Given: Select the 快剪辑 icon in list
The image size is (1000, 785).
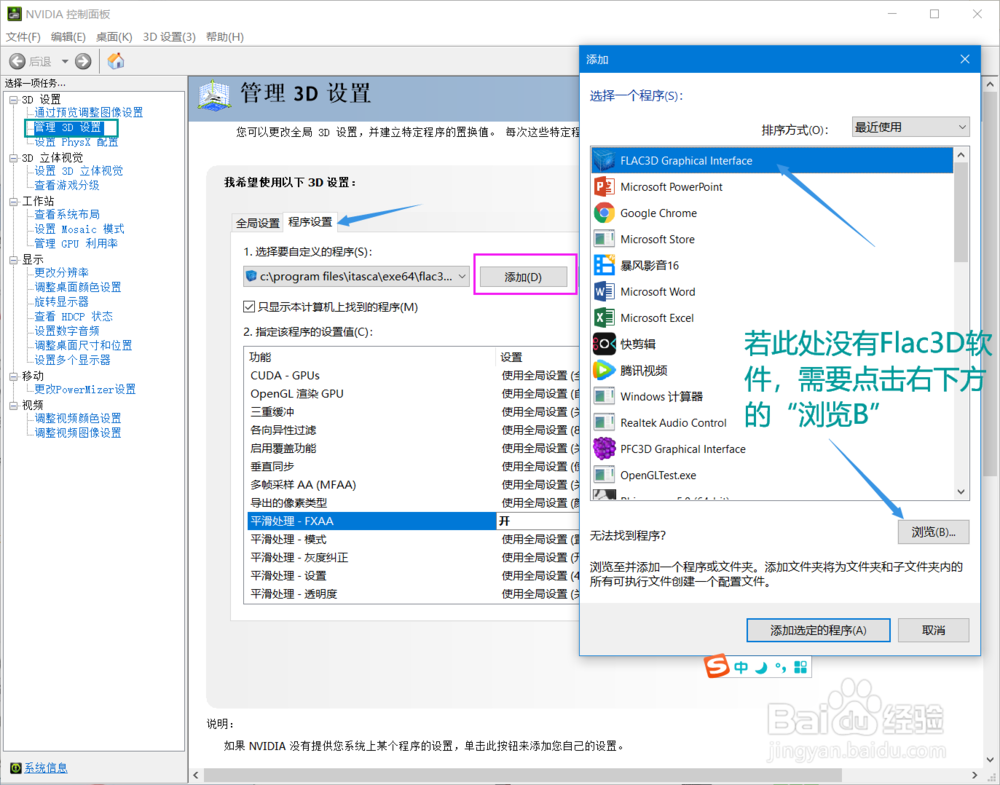Looking at the screenshot, I should [x=604, y=344].
